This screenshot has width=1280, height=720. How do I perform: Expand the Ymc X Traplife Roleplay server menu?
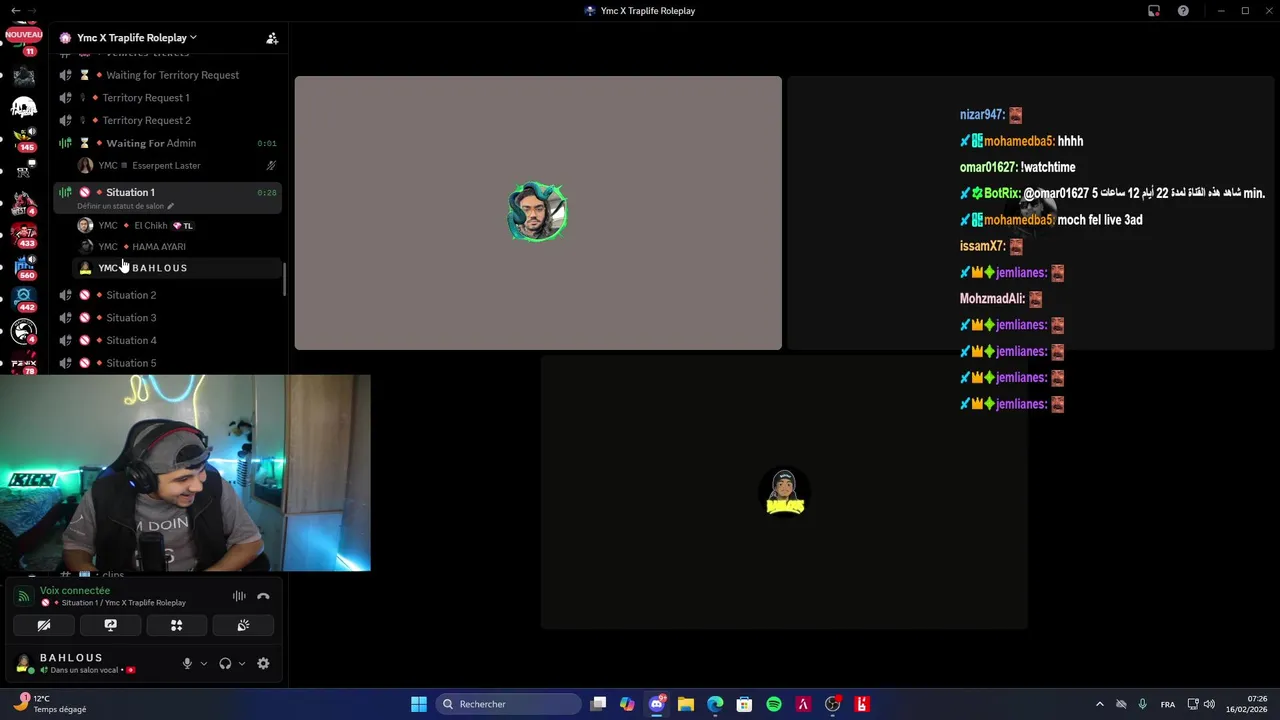(x=136, y=38)
